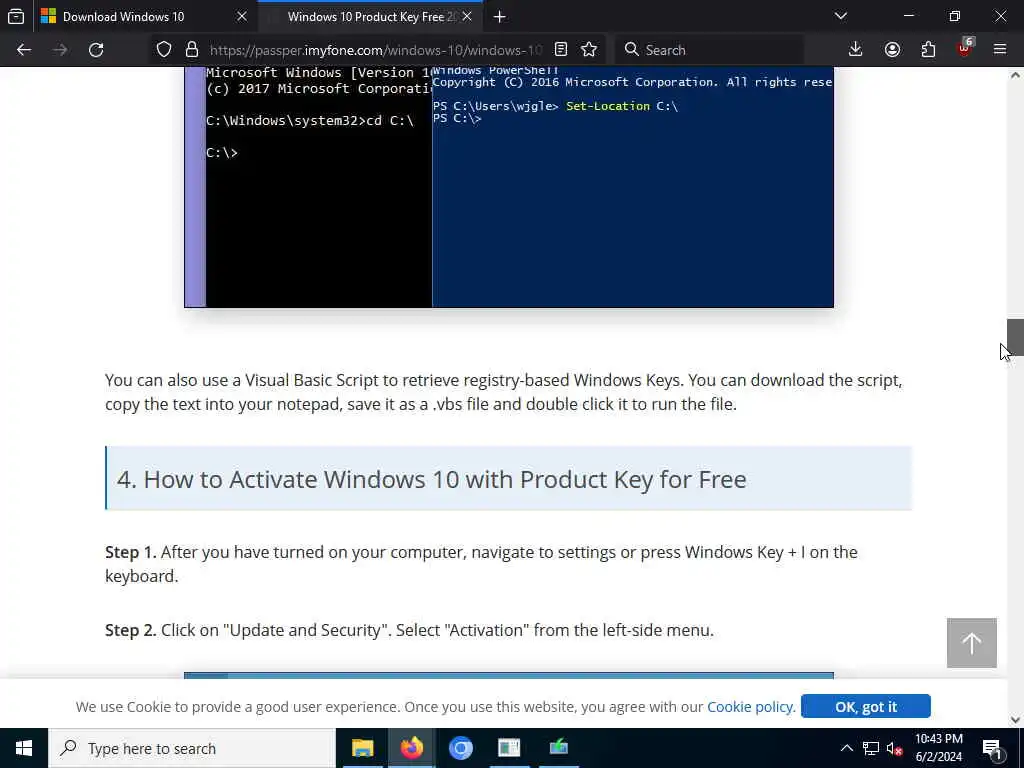Click the Type here to search box
The image size is (1024, 768).
click(x=192, y=748)
